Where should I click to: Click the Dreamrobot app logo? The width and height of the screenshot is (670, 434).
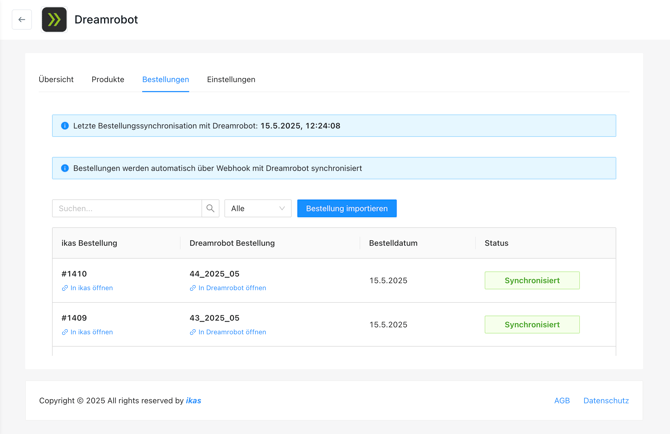pyautogui.click(x=54, y=20)
